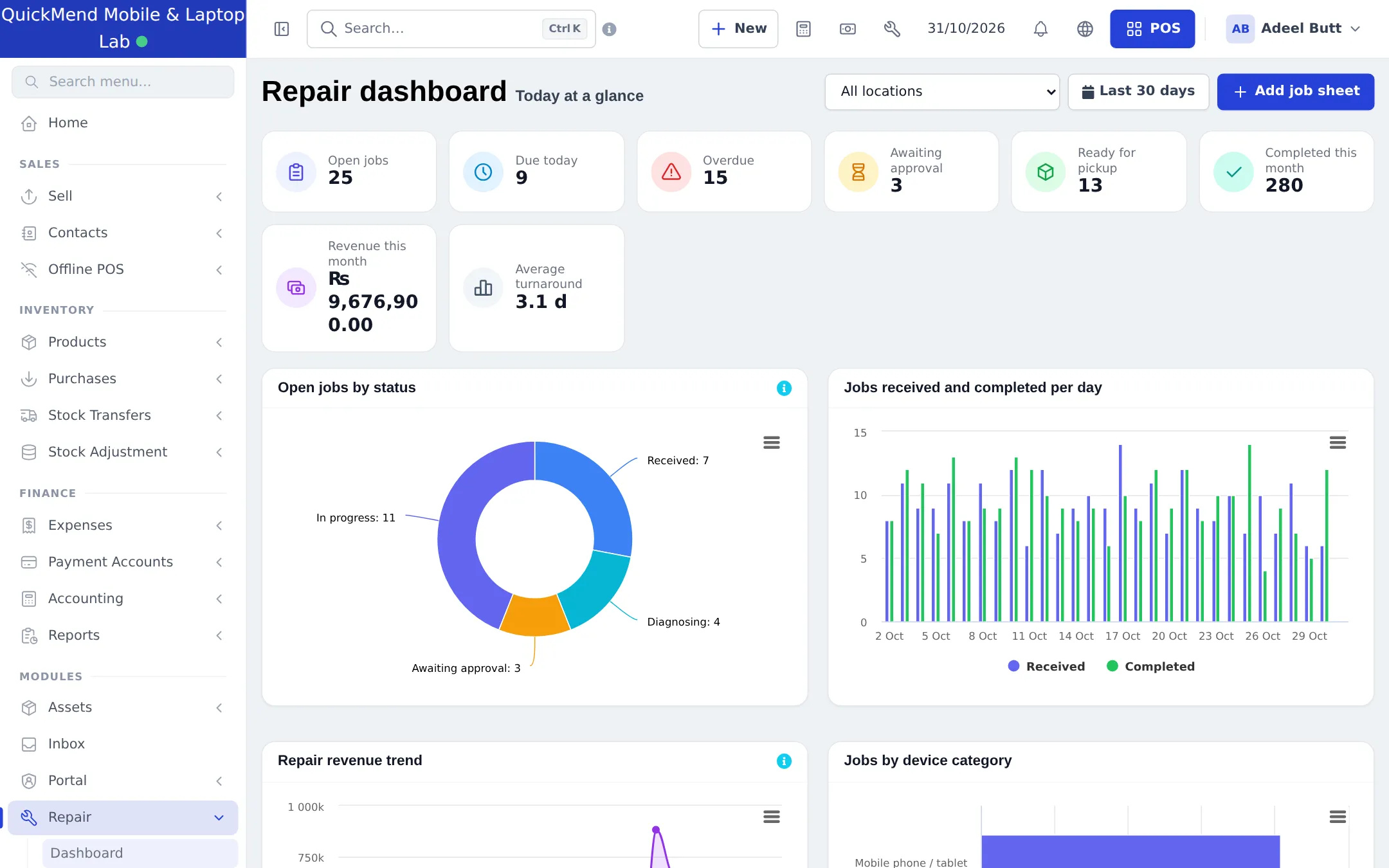Image resolution: width=1389 pixels, height=868 pixels.
Task: Expand the Products menu
Action: [x=122, y=342]
